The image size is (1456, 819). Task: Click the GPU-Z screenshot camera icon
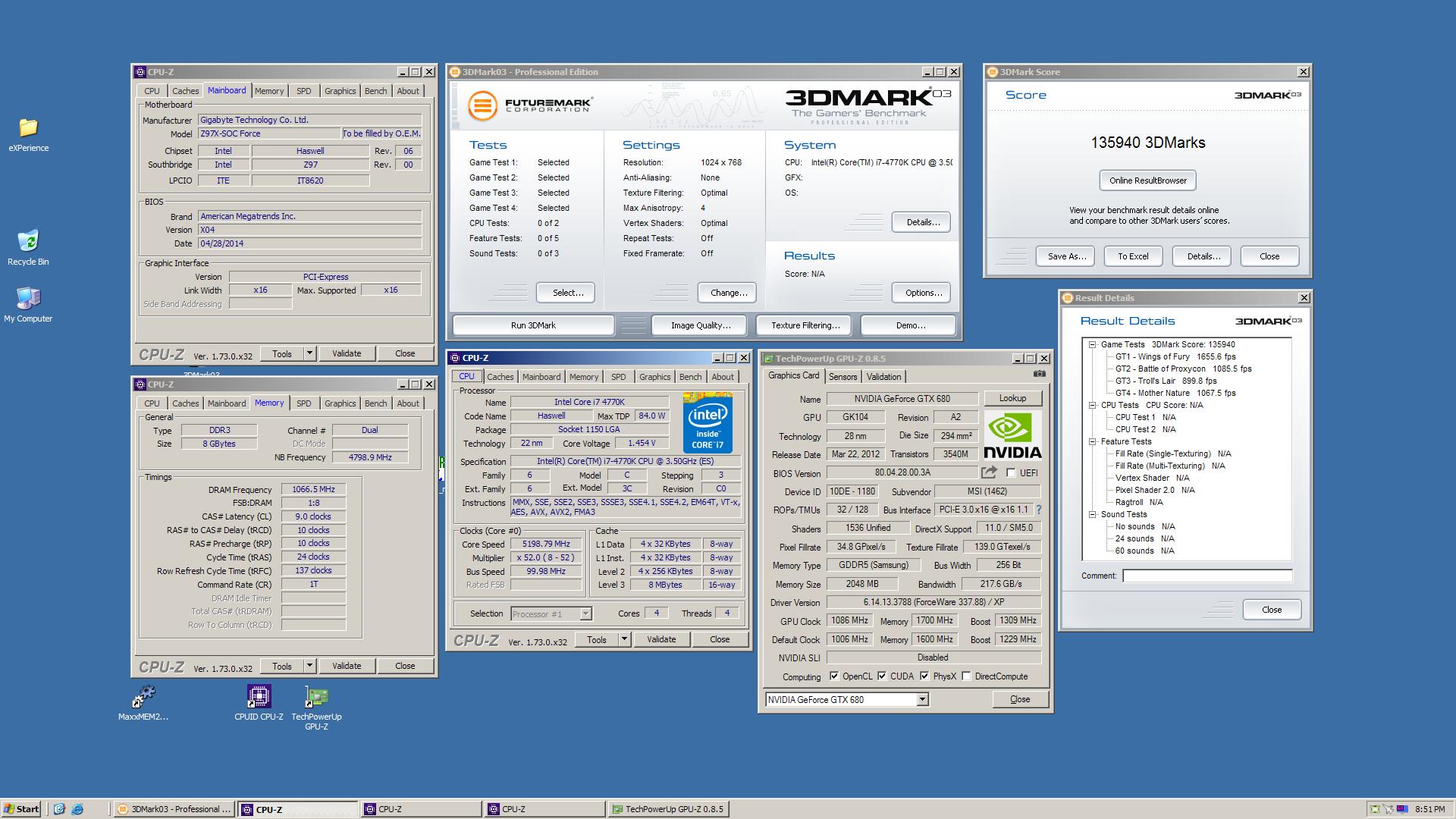coord(1039,374)
